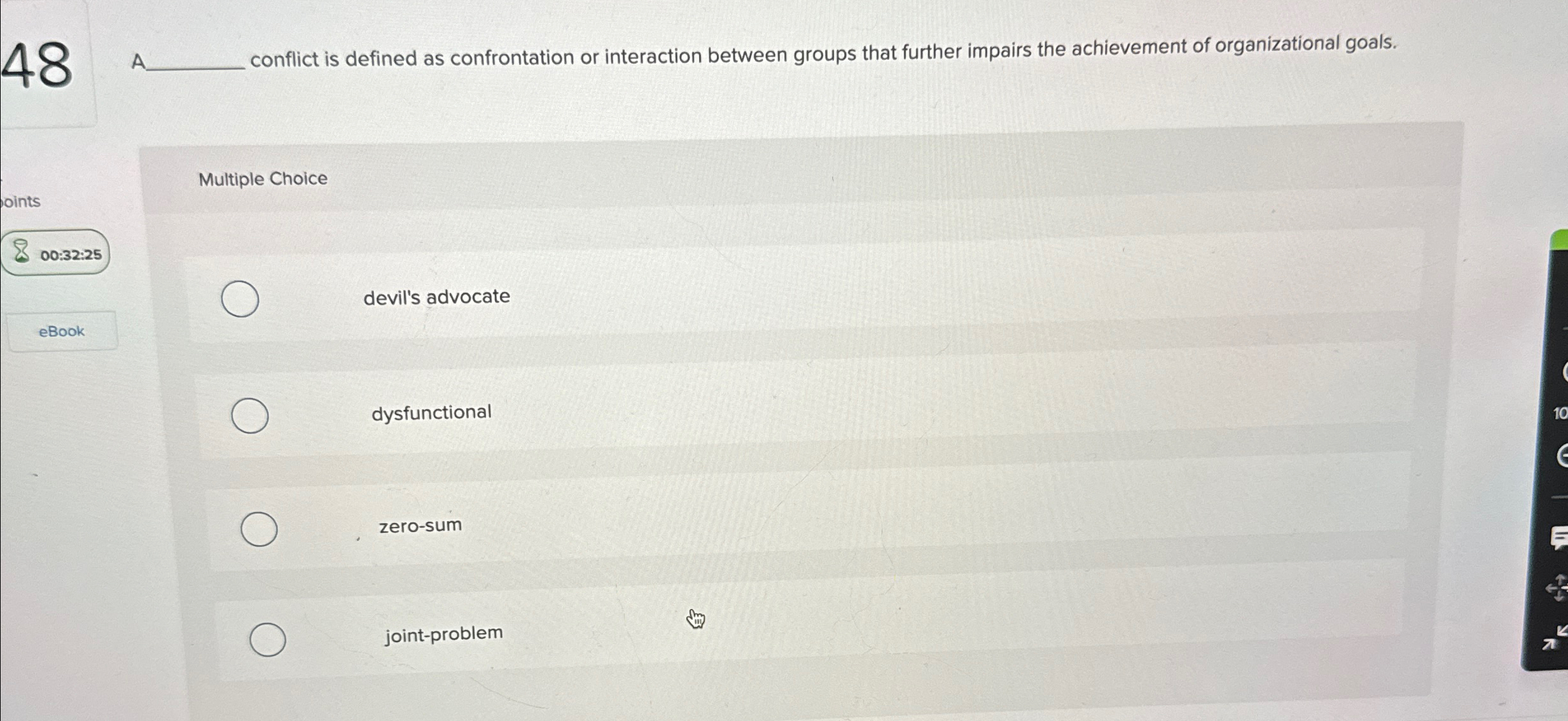Viewport: 1568px width, 721px height.
Task: Select the 'dysfunctional' answer option
Action: (249, 415)
